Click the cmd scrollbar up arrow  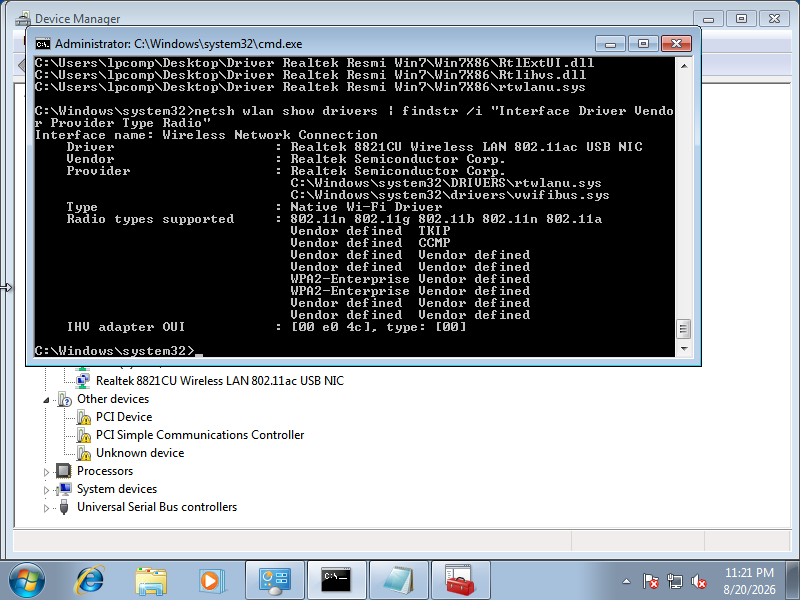[684, 66]
